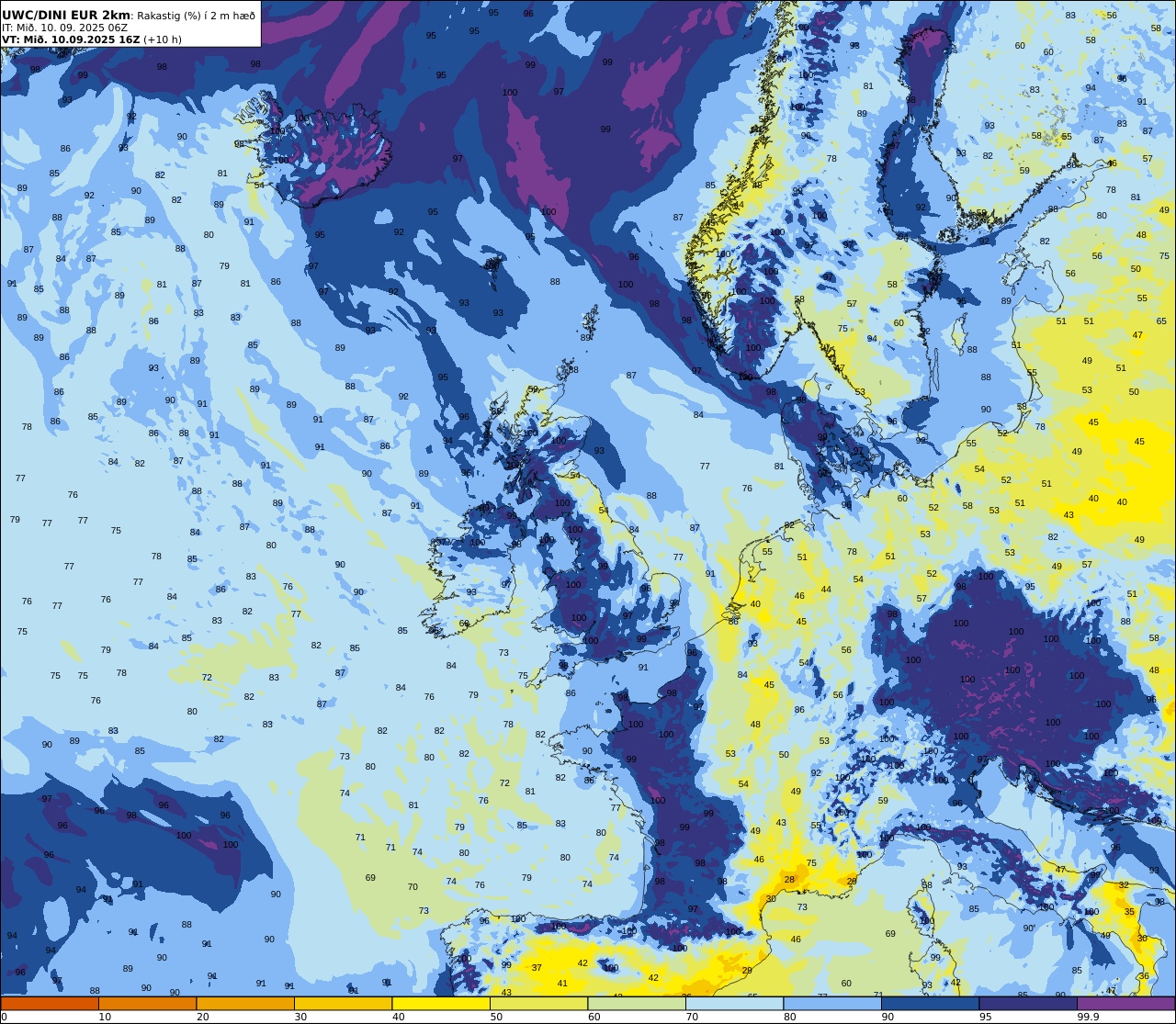Pick the 95–99.9 navy legend segment
This screenshot has height=1024, width=1176.
tap(1028, 1003)
